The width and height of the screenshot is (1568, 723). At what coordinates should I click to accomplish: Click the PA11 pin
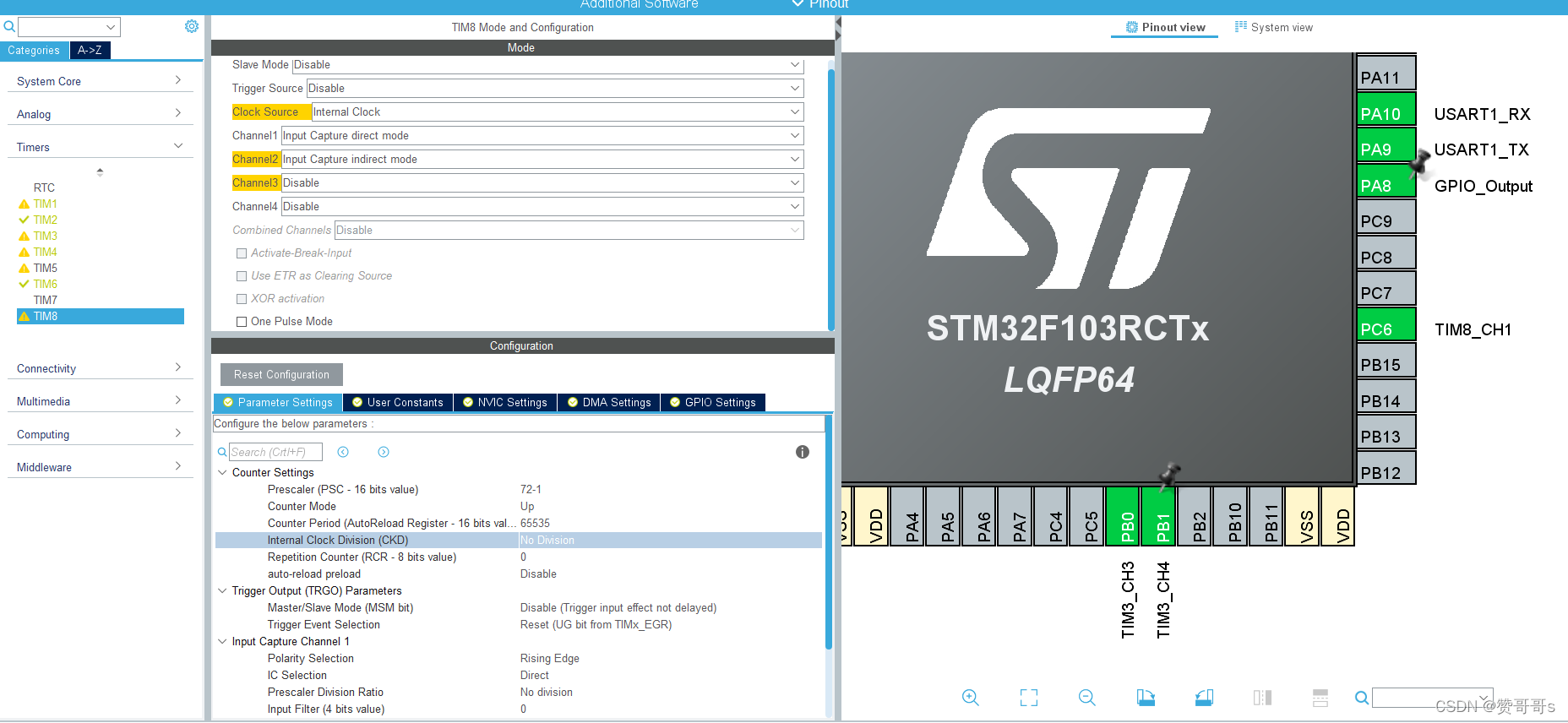(x=1386, y=73)
